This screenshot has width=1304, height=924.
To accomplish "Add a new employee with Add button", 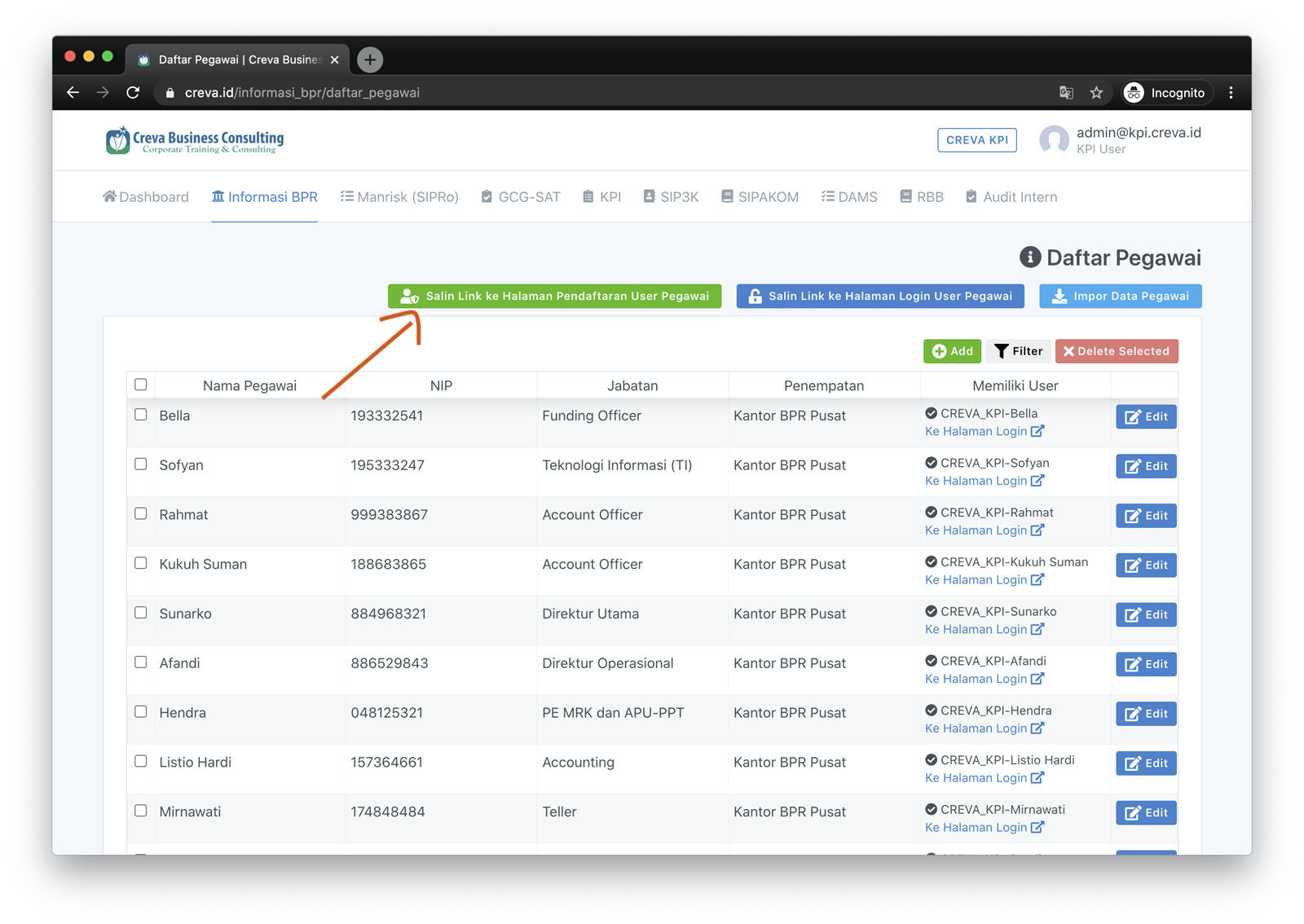I will tap(952, 351).
